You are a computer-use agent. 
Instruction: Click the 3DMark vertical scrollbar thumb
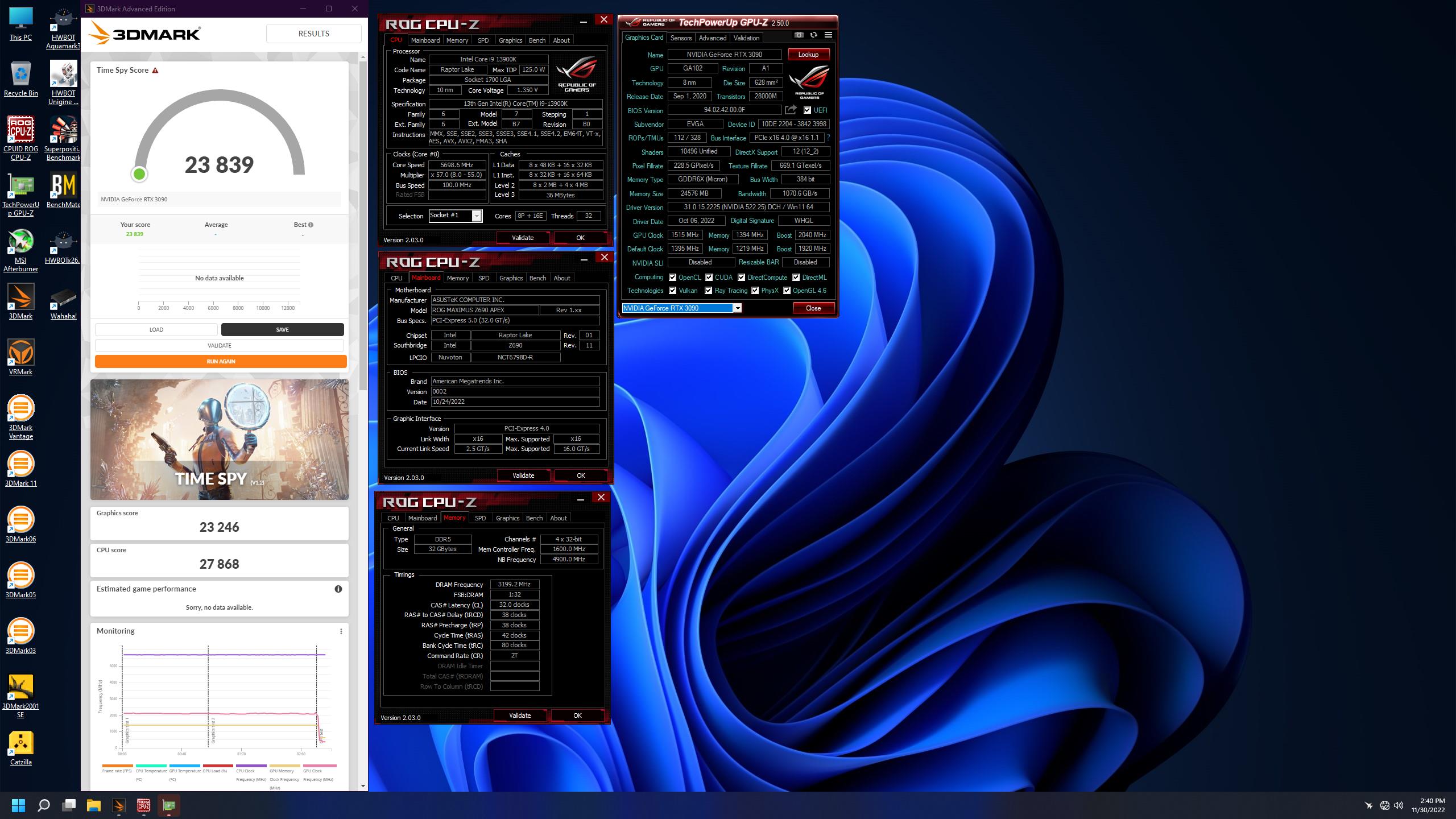[363, 226]
